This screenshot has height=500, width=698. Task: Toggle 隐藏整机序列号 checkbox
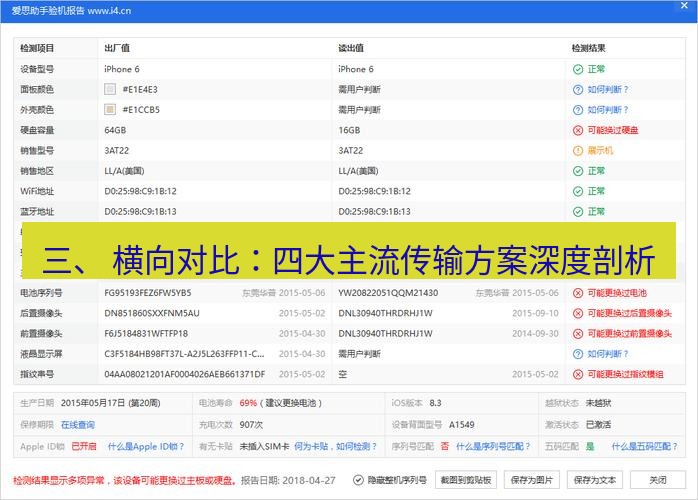click(x=358, y=480)
